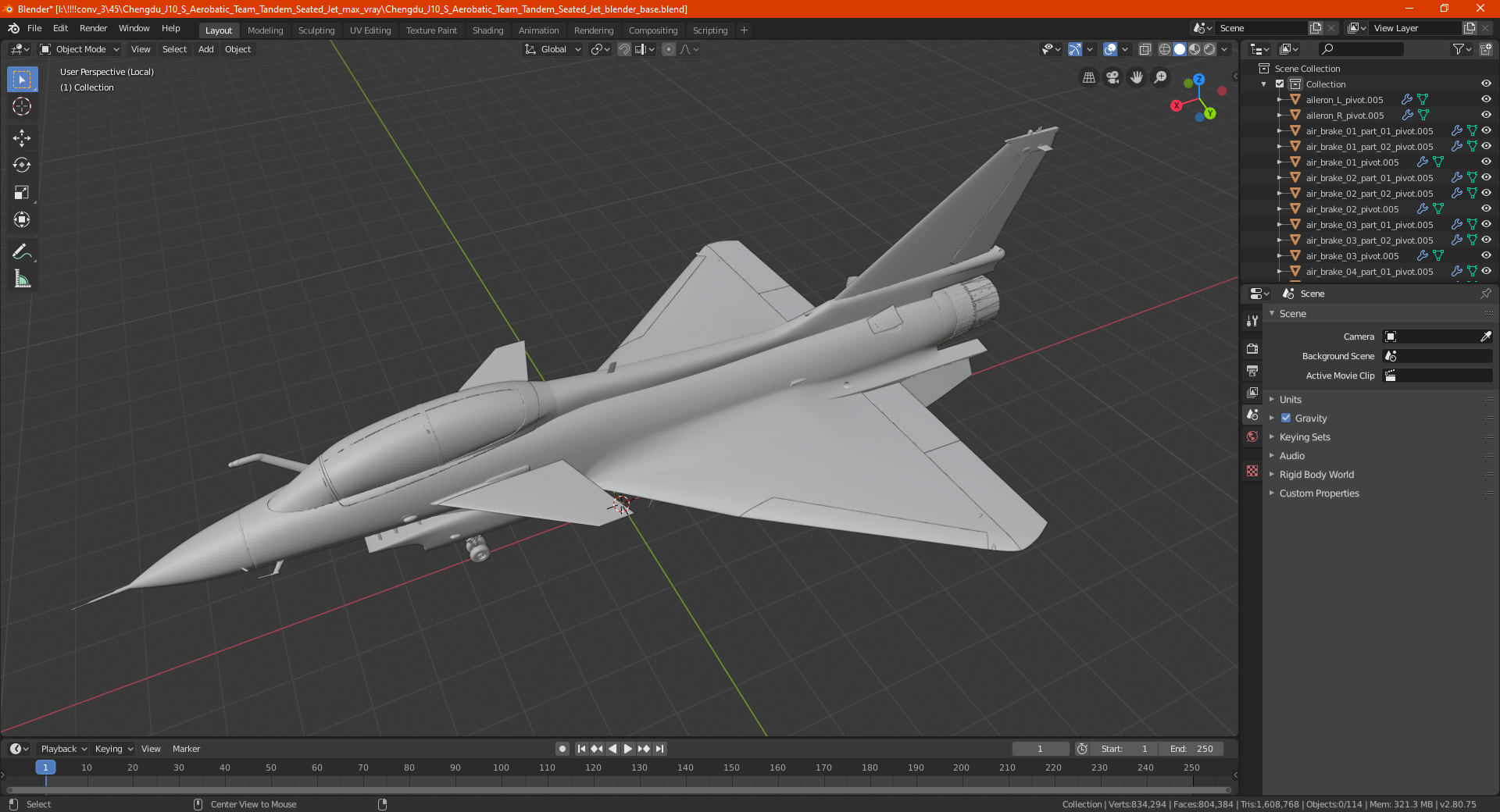Switch to the UV Editing workspace tab

click(x=370, y=30)
